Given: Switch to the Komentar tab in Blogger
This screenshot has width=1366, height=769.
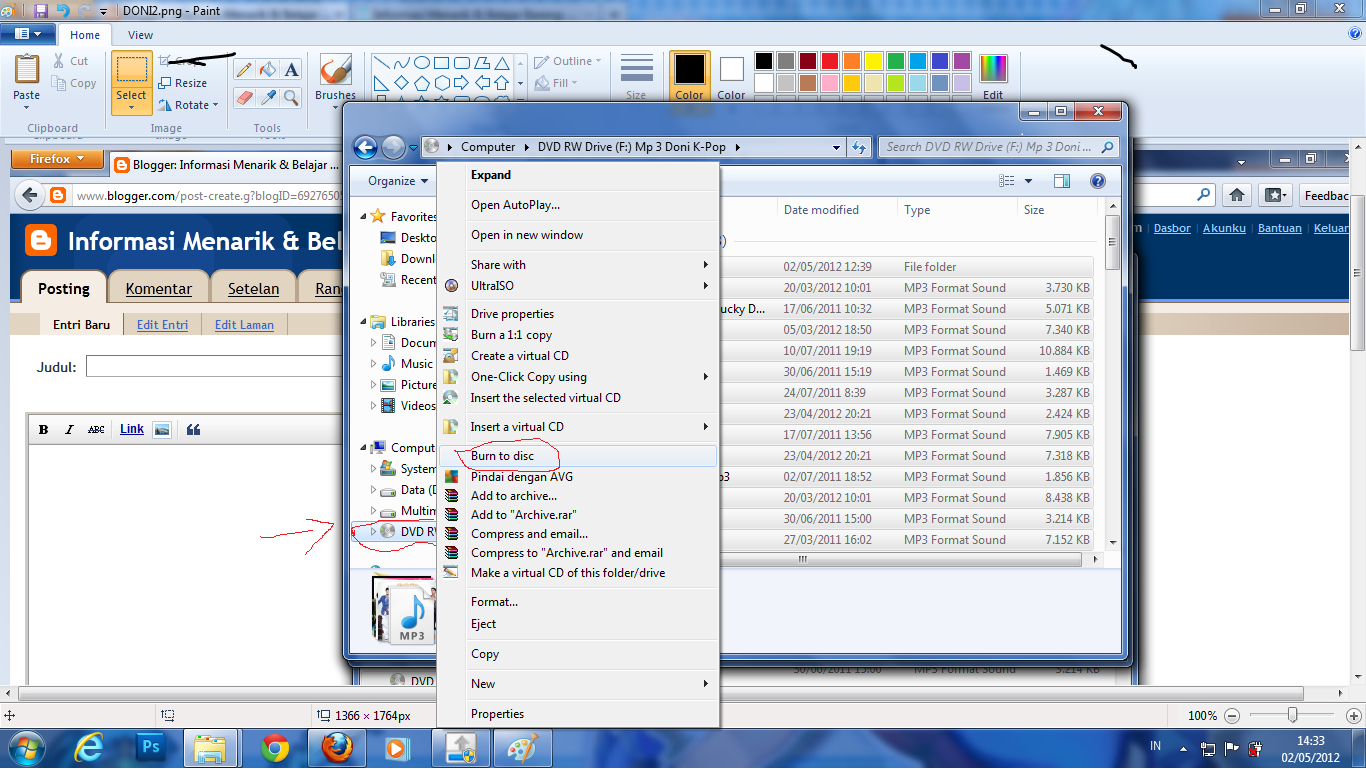Looking at the screenshot, I should click(158, 288).
